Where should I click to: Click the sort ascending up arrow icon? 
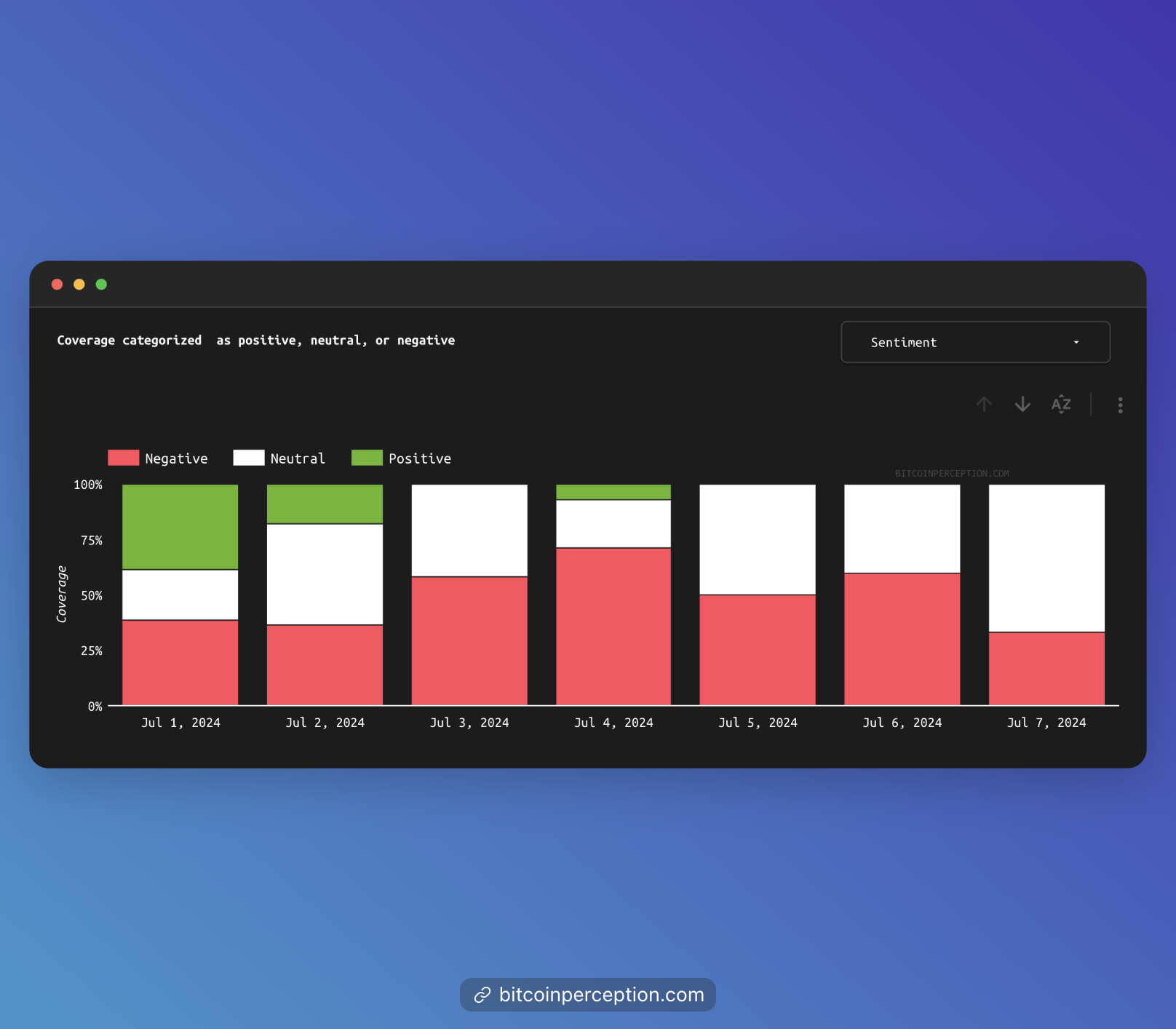pos(984,405)
